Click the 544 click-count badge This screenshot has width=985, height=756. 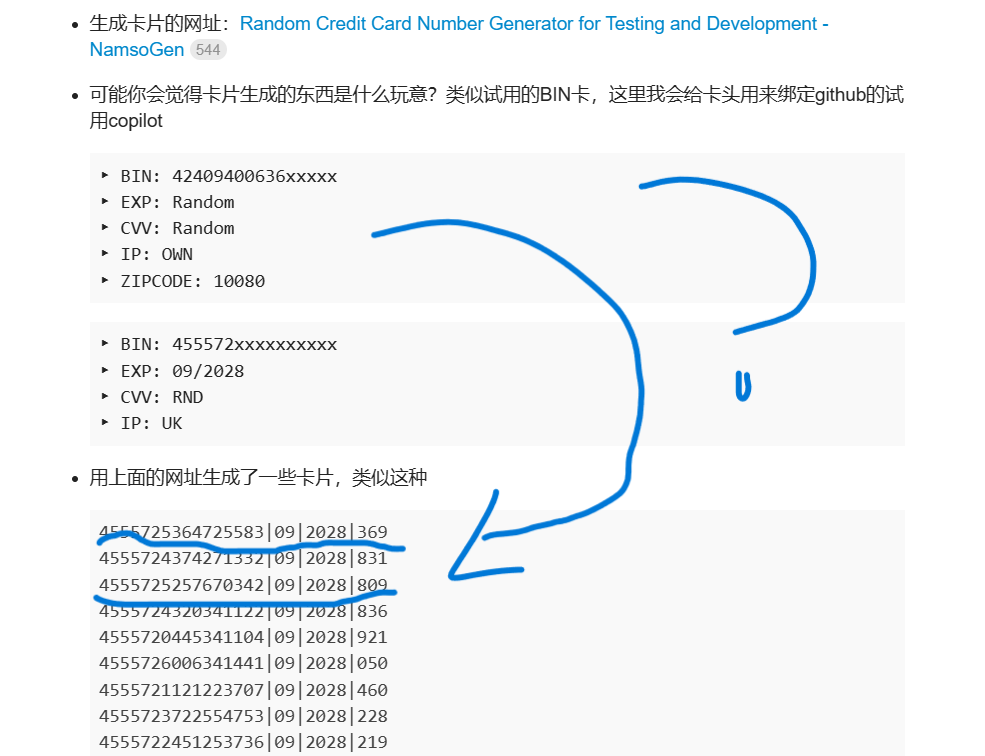point(208,50)
